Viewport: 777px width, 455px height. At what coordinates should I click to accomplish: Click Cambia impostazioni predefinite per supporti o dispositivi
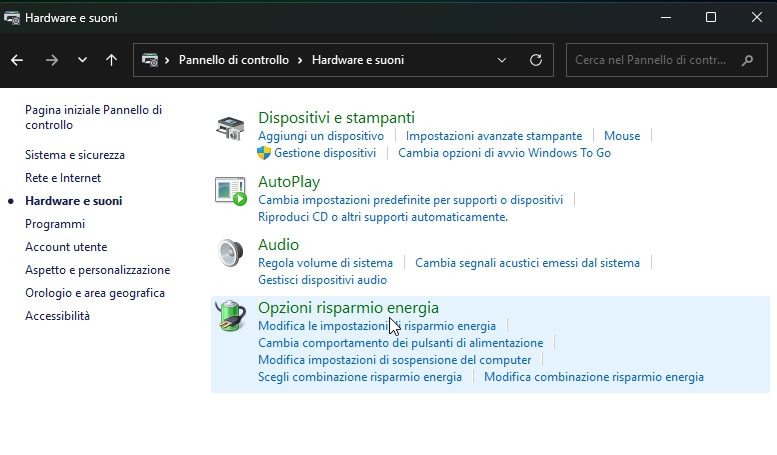[x=410, y=200]
